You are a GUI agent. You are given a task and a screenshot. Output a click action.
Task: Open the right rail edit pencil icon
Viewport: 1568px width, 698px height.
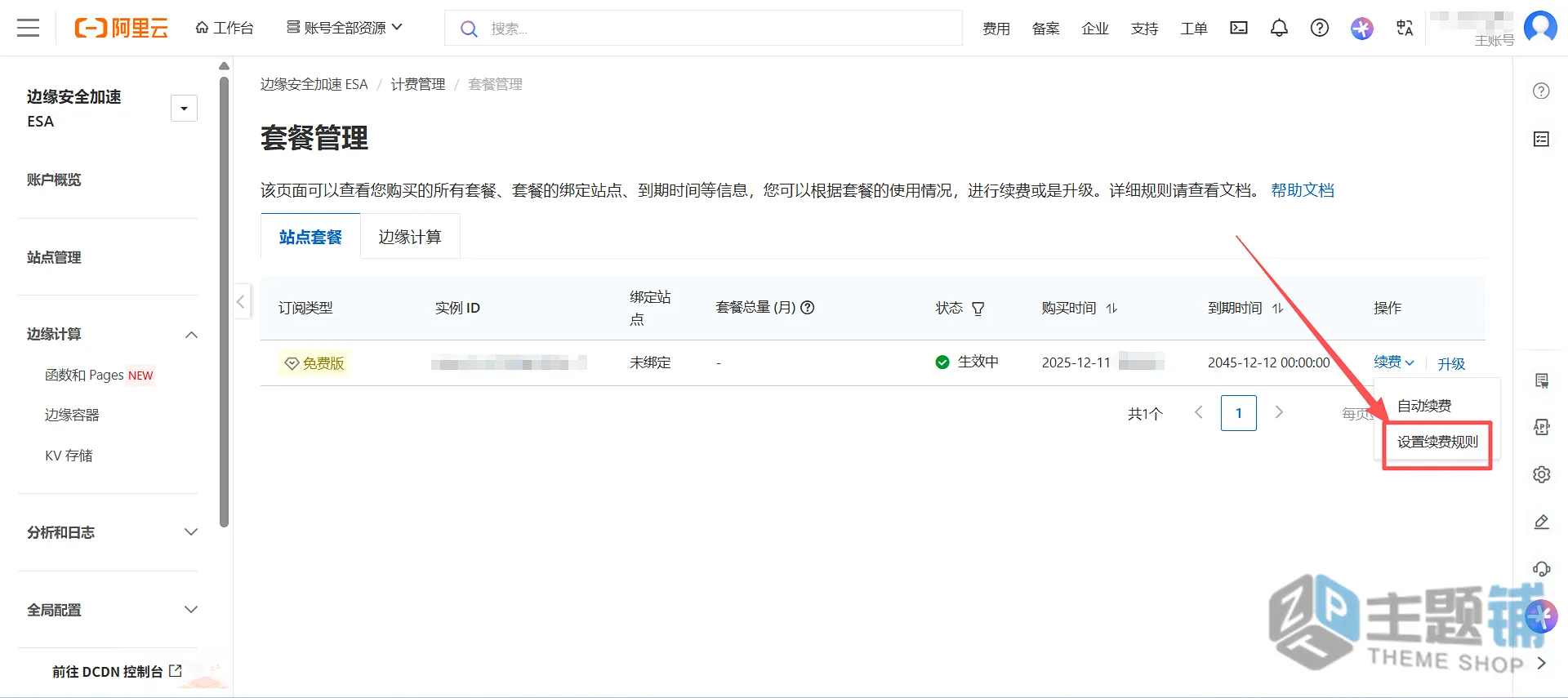click(x=1541, y=522)
